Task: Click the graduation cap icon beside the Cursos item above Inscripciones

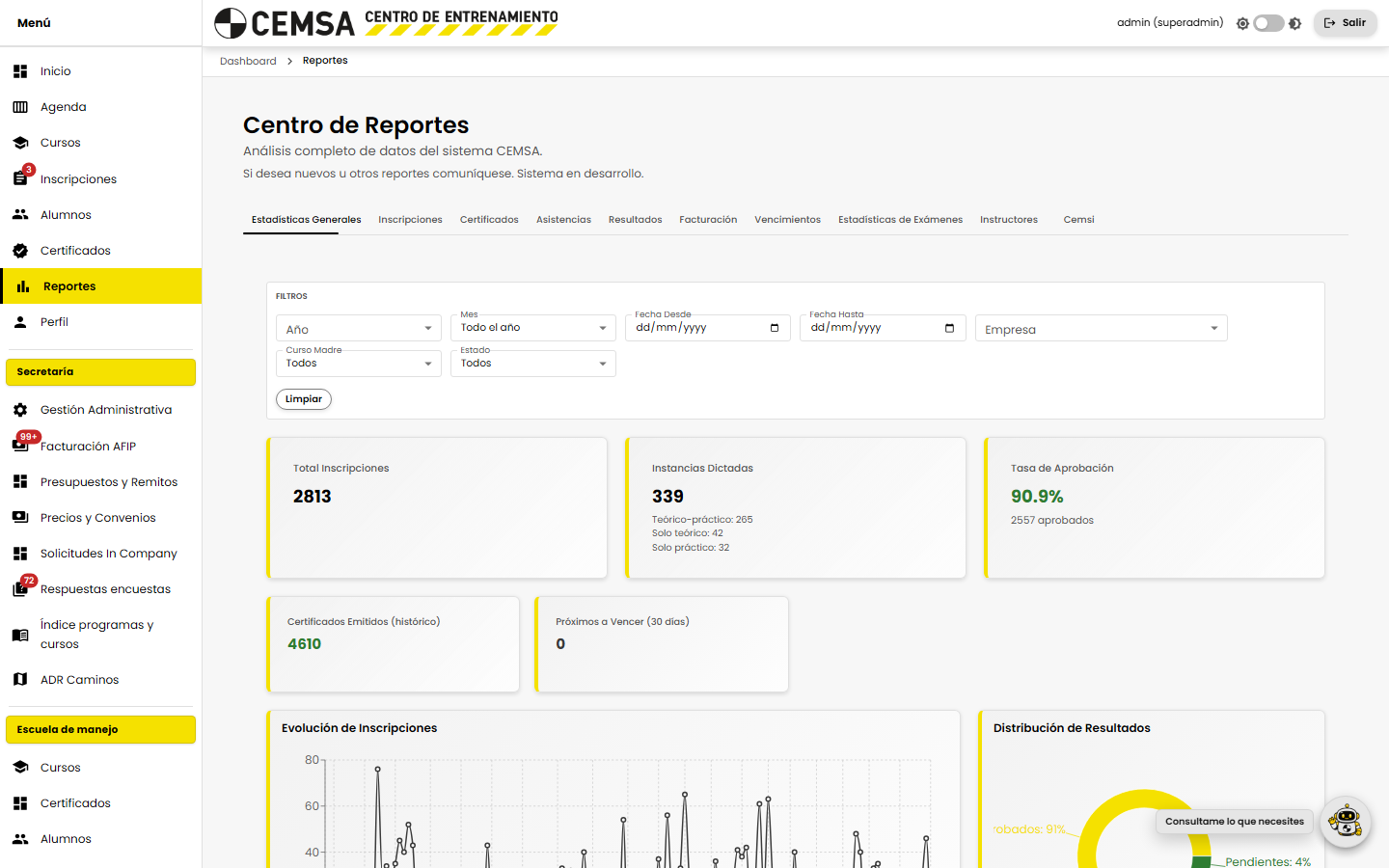Action: [20, 143]
